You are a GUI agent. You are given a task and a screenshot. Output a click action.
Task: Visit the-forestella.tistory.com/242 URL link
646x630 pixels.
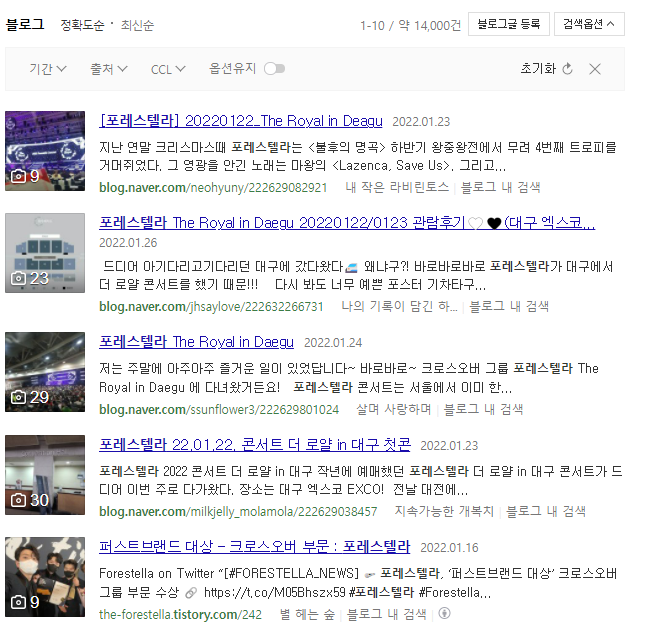(x=180, y=615)
